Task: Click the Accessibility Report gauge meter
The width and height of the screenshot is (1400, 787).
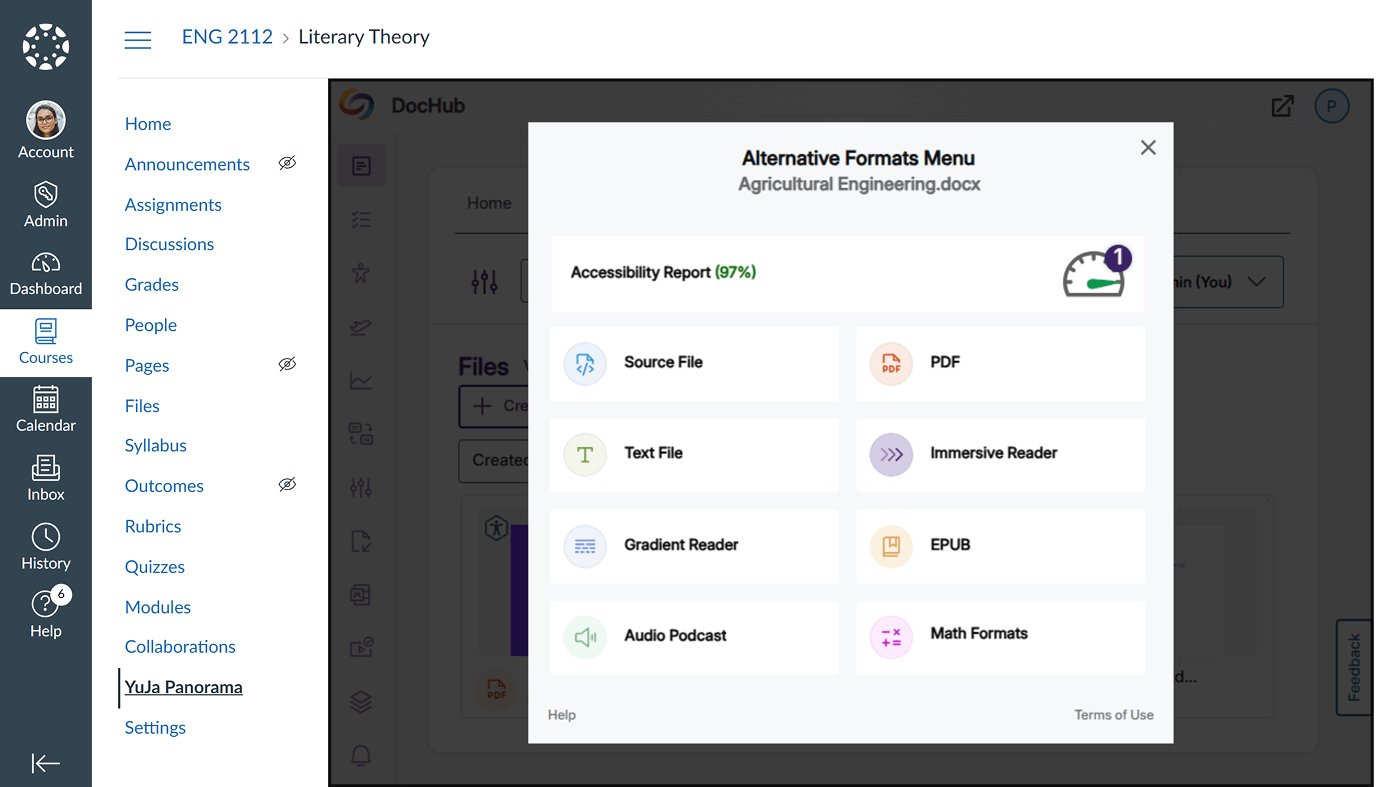Action: coord(1095,273)
